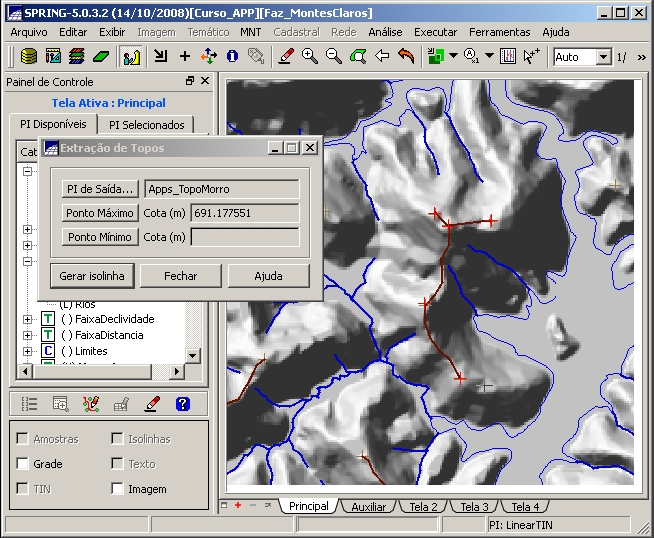This screenshot has width=654, height=538.
Task: Activate the zoom in magnifier tool
Action: (310, 57)
